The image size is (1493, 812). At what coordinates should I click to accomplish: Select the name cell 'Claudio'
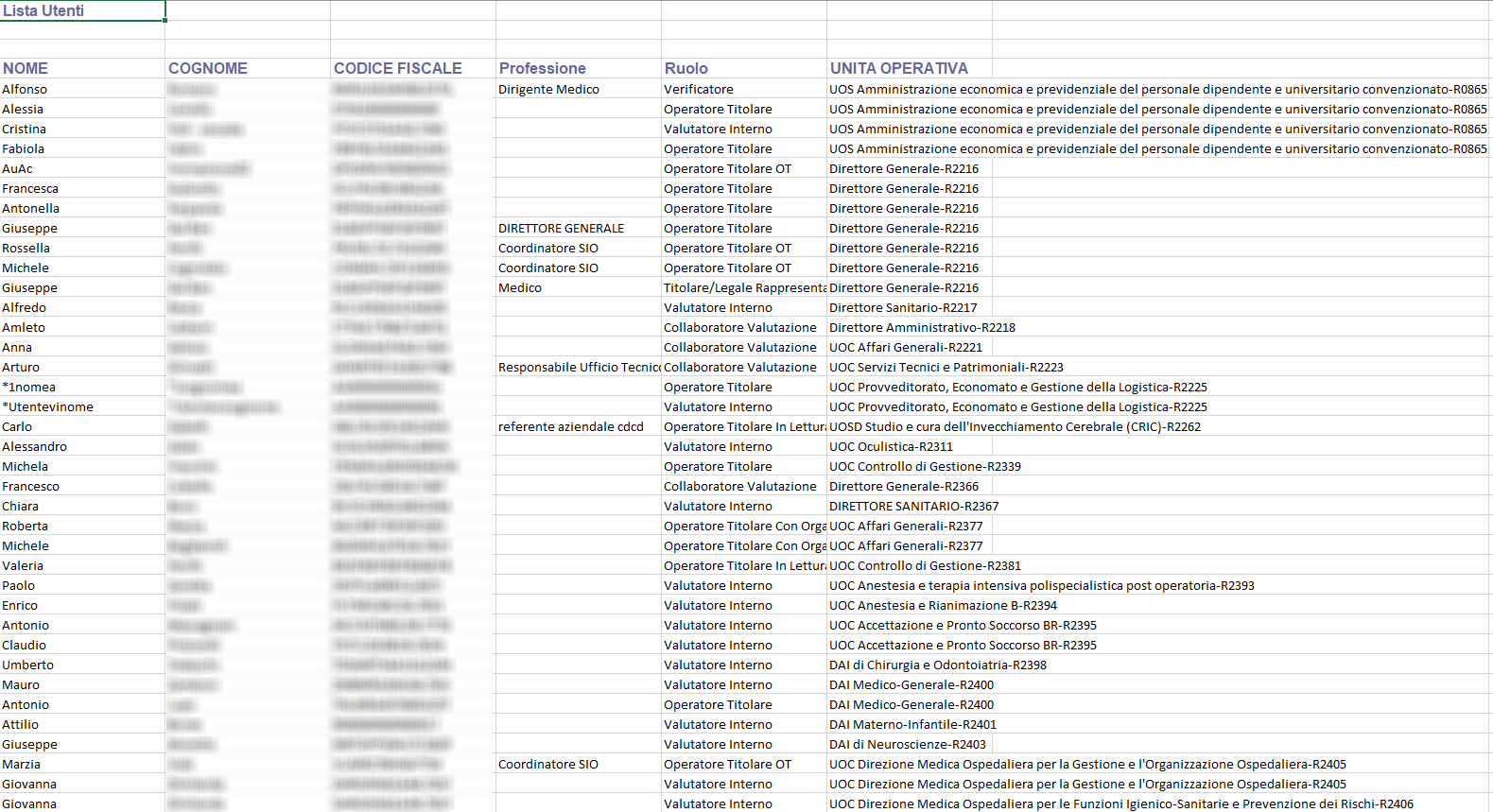pos(82,645)
